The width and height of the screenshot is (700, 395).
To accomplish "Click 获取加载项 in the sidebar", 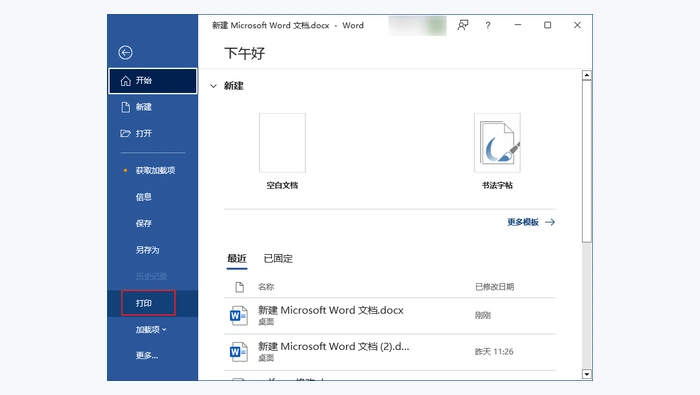I will 155,170.
